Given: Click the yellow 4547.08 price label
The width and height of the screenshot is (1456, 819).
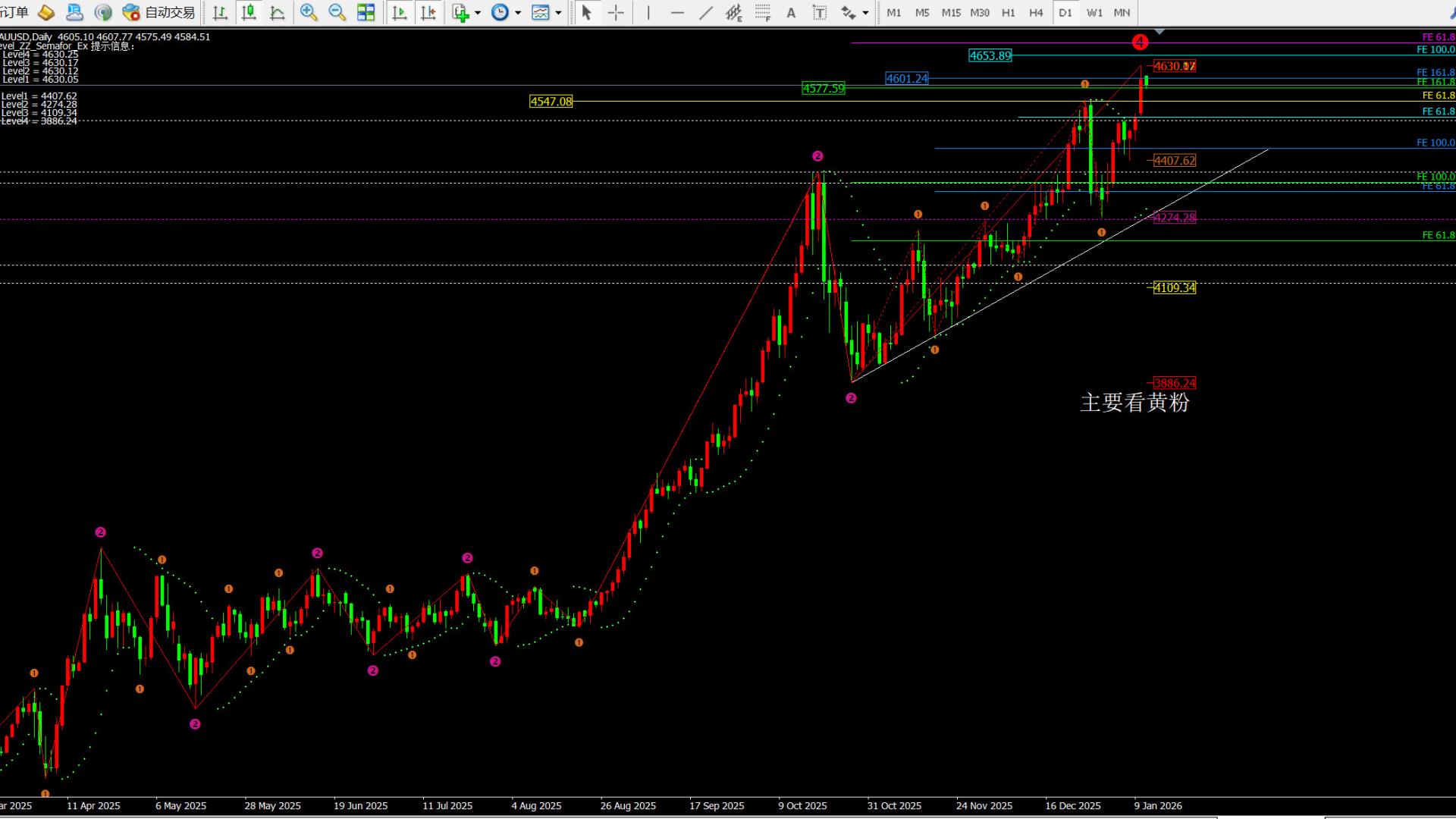Looking at the screenshot, I should (x=551, y=102).
